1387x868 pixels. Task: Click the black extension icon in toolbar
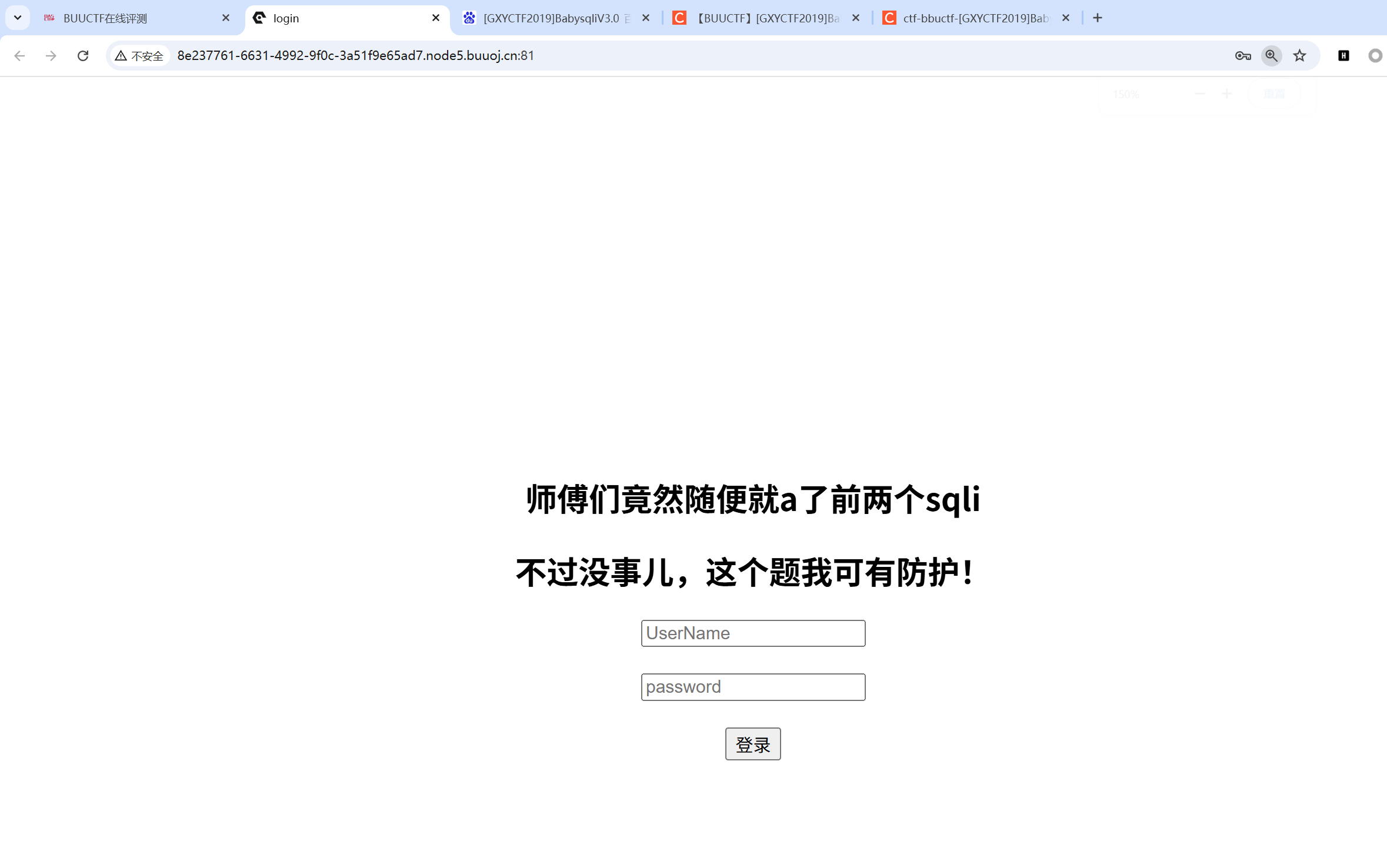[x=1343, y=55]
